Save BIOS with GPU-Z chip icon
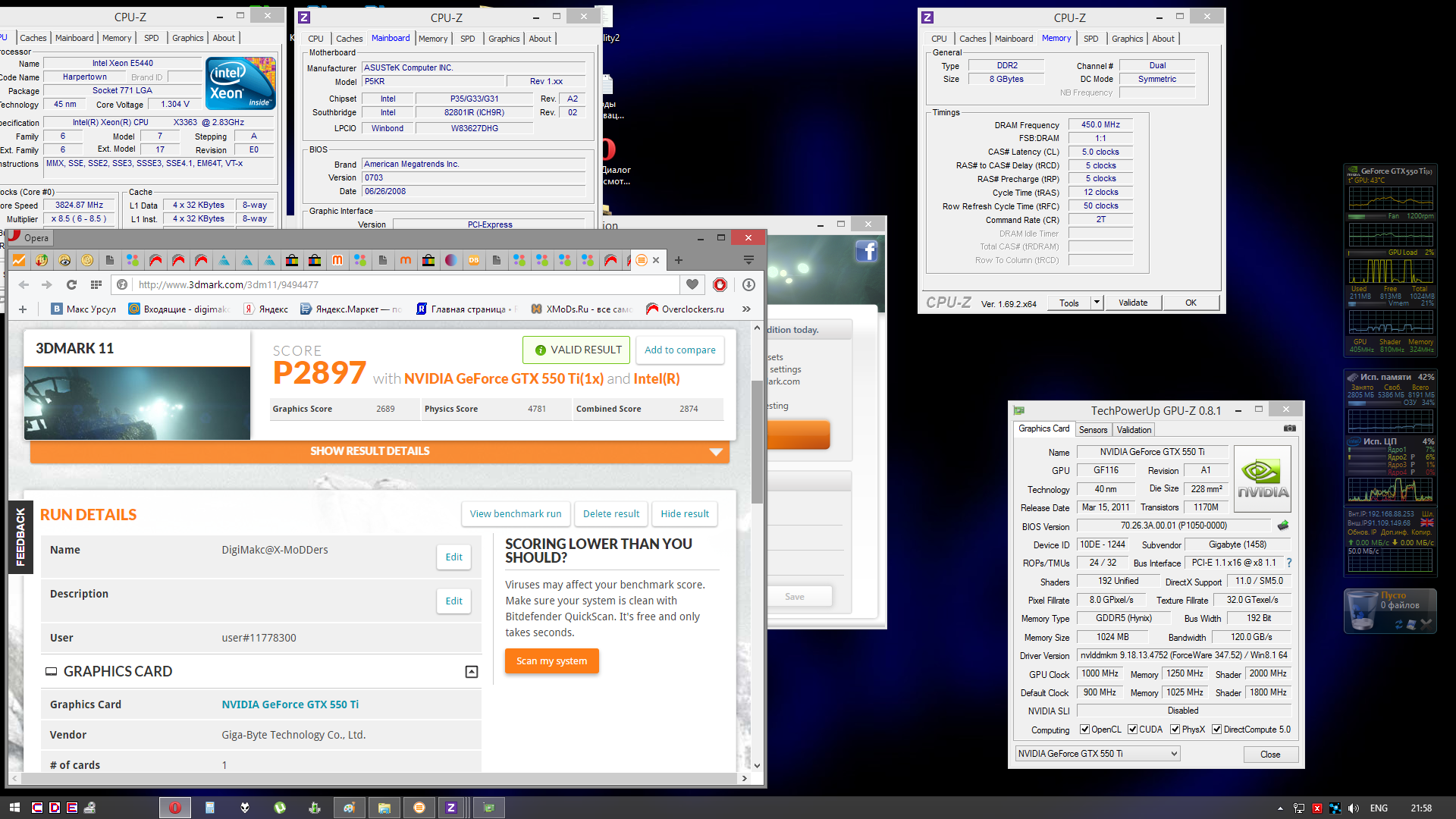This screenshot has width=1456, height=819. (1283, 525)
